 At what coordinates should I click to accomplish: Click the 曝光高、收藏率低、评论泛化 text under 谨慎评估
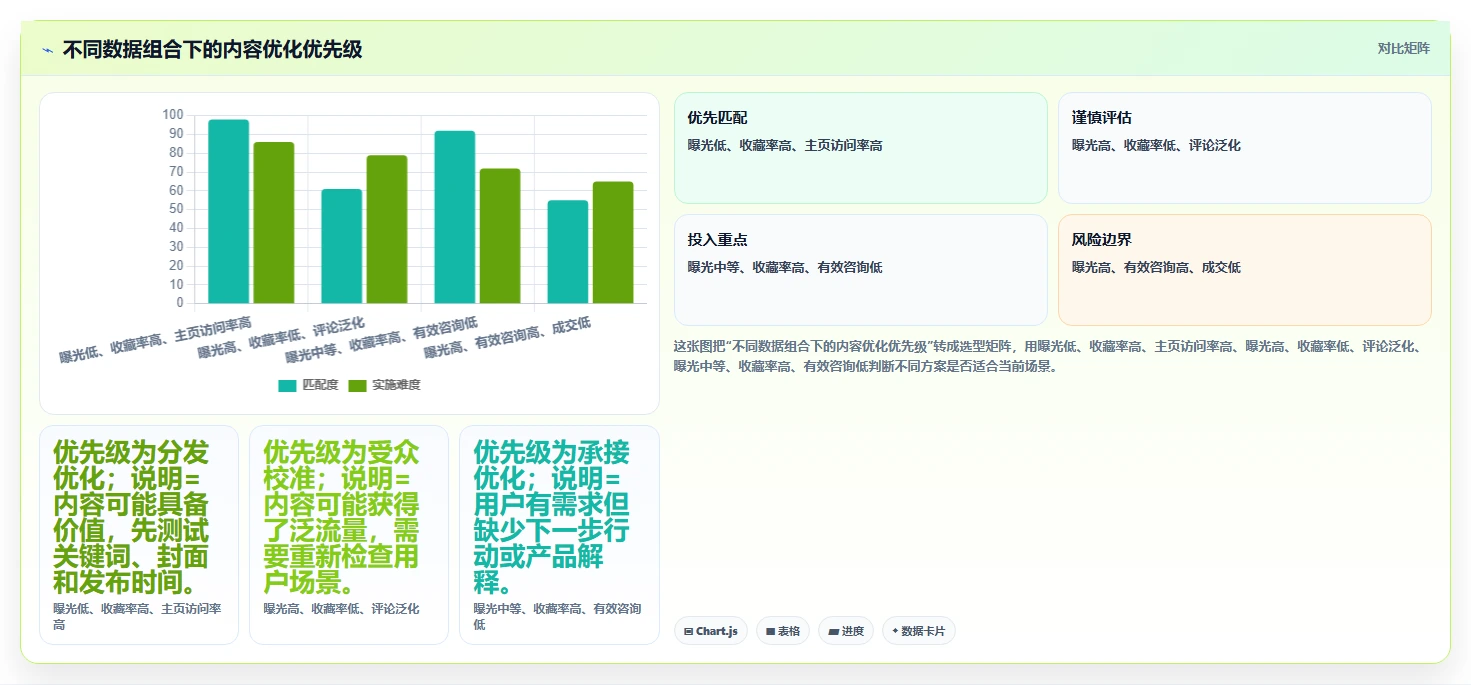point(1156,145)
